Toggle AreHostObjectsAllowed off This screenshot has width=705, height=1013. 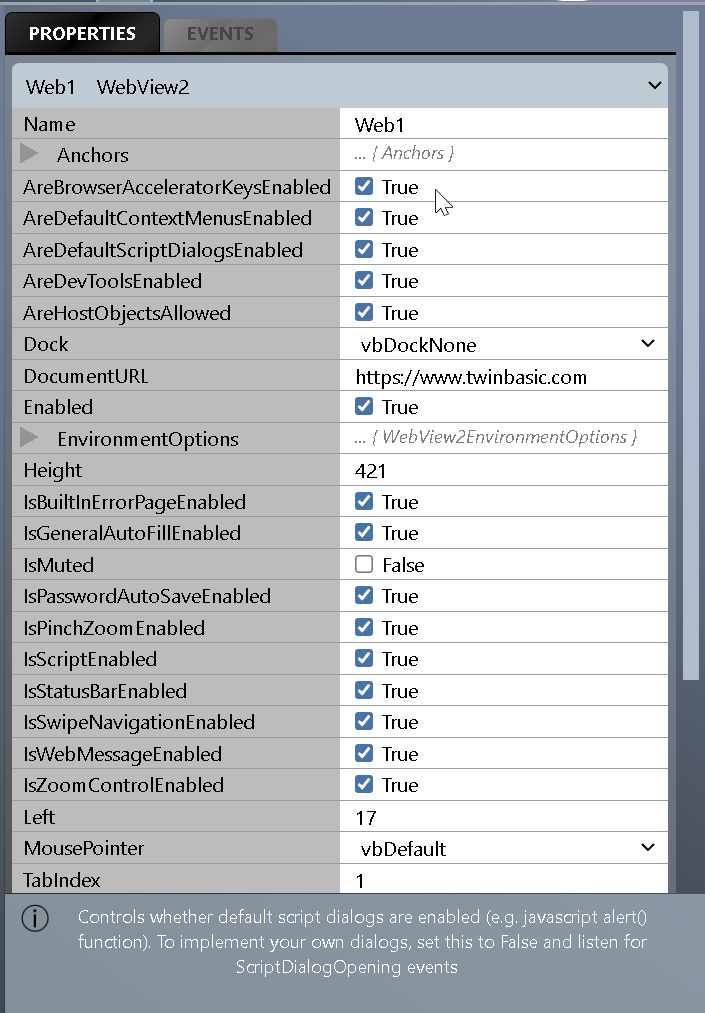click(364, 312)
